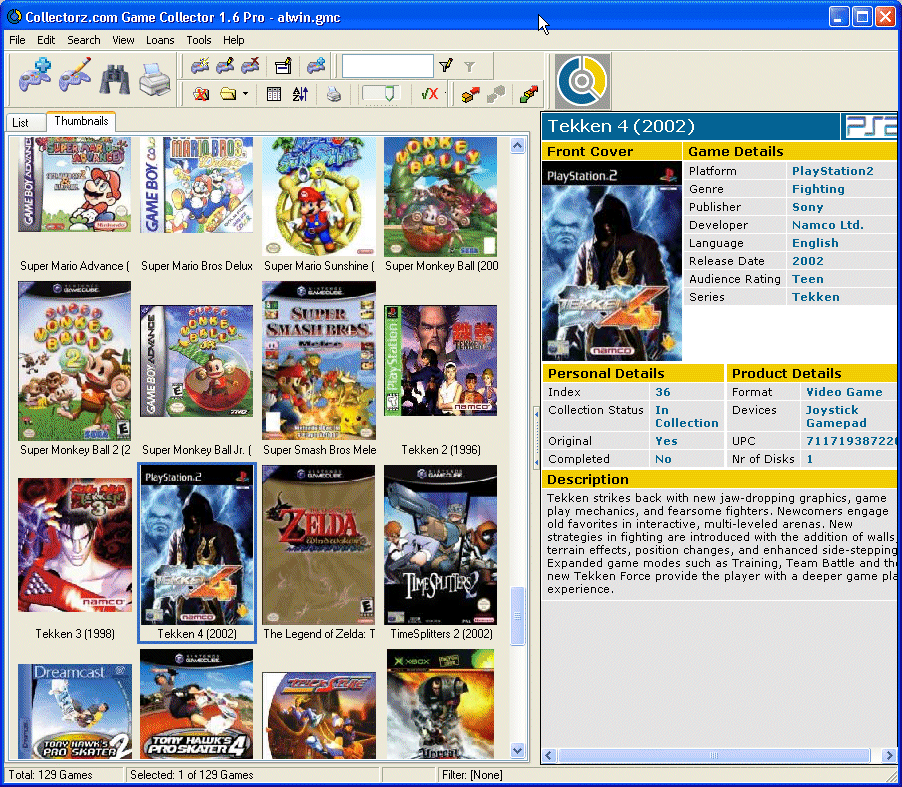Click the small printer icon in second toolbar row

coord(334,94)
